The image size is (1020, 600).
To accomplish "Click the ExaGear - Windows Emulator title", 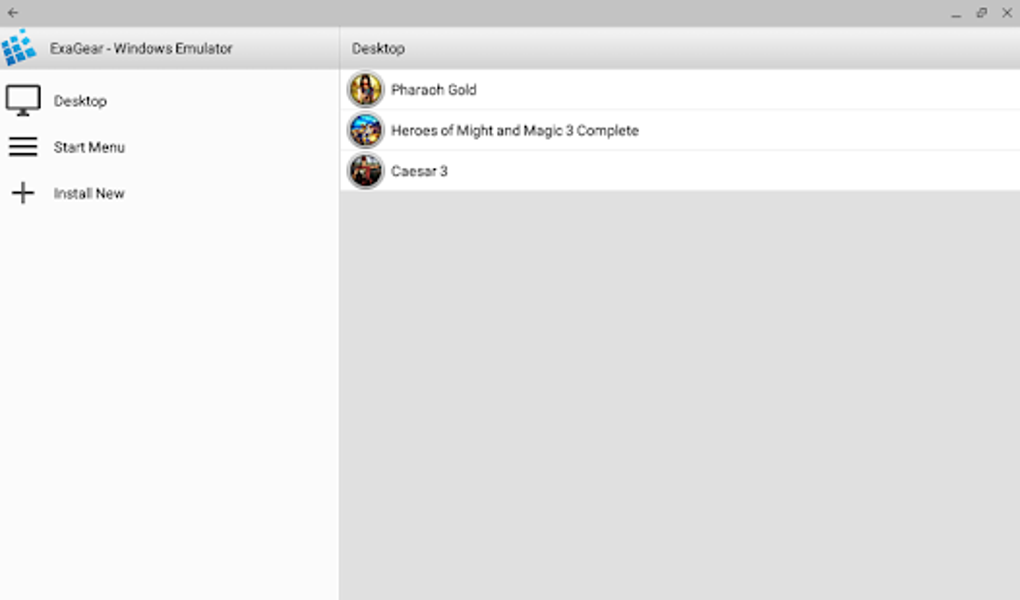I will point(141,48).
